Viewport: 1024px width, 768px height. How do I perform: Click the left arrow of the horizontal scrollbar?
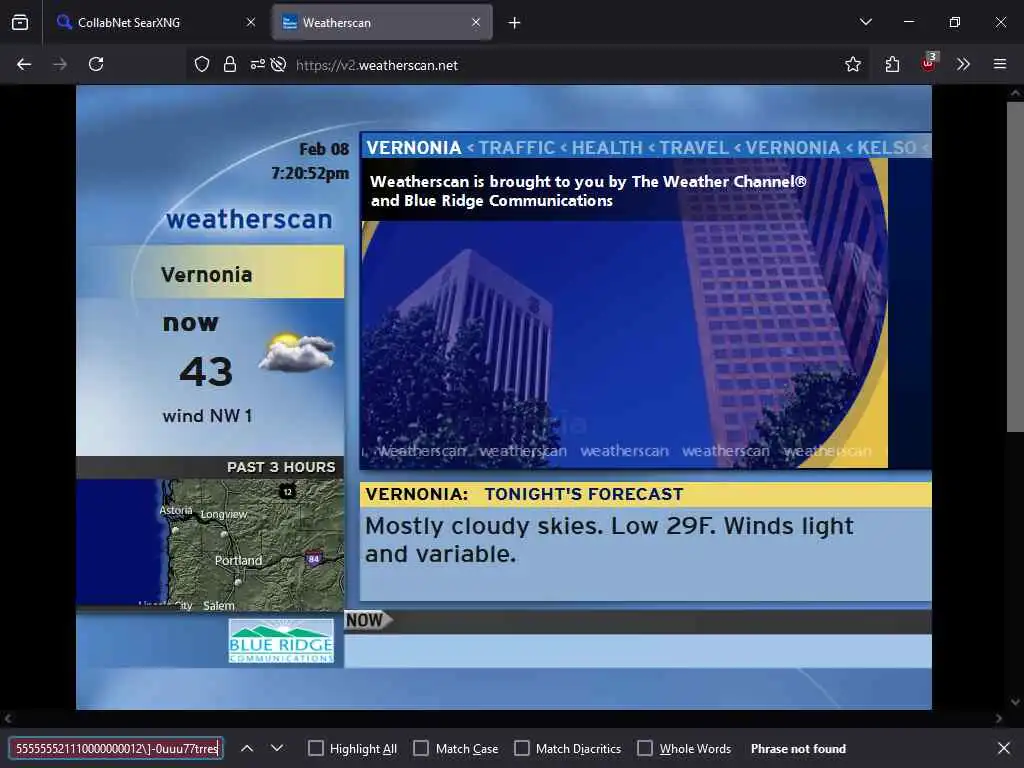pyautogui.click(x=8, y=718)
